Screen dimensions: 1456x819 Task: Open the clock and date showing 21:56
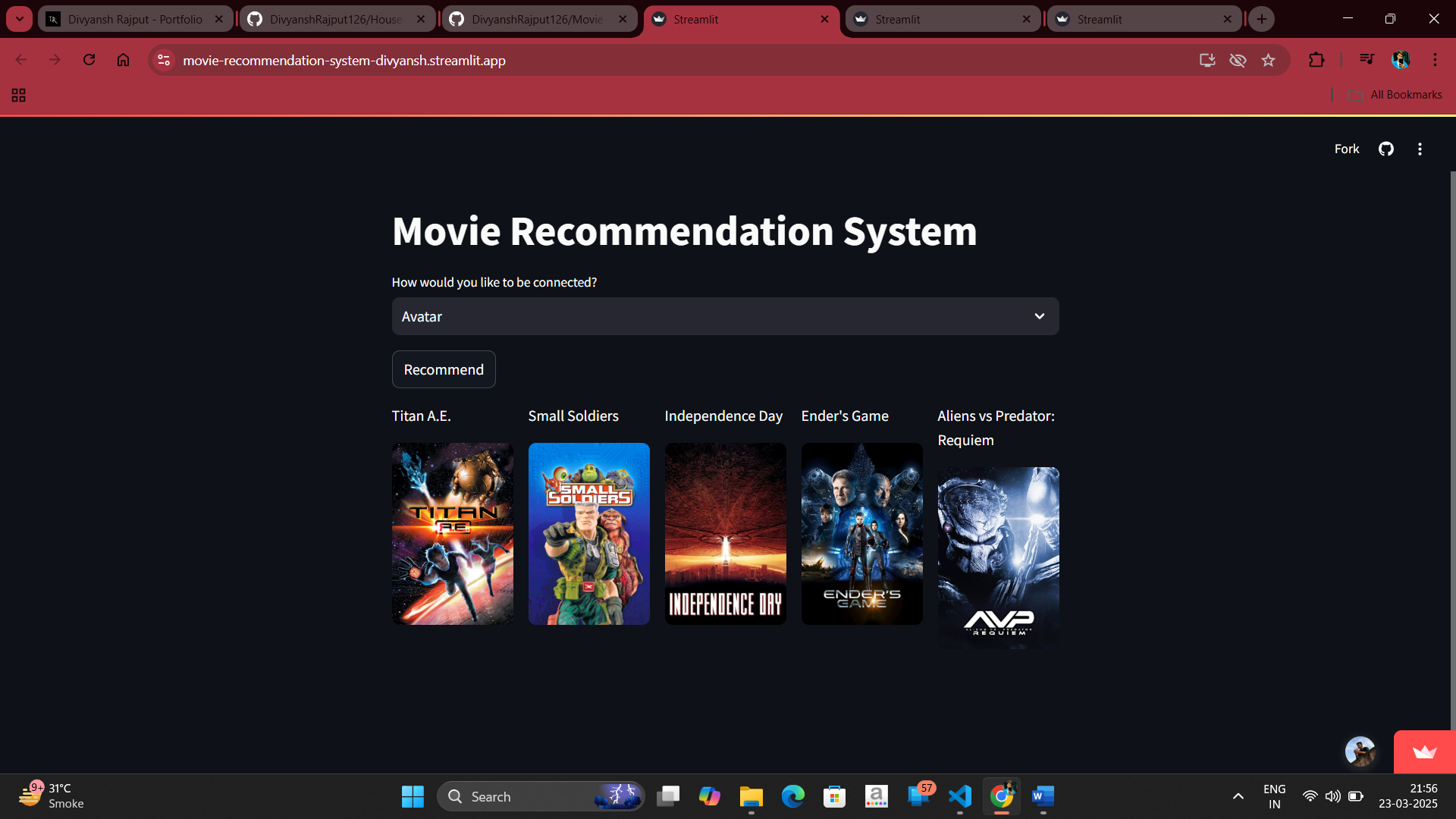(1408, 796)
